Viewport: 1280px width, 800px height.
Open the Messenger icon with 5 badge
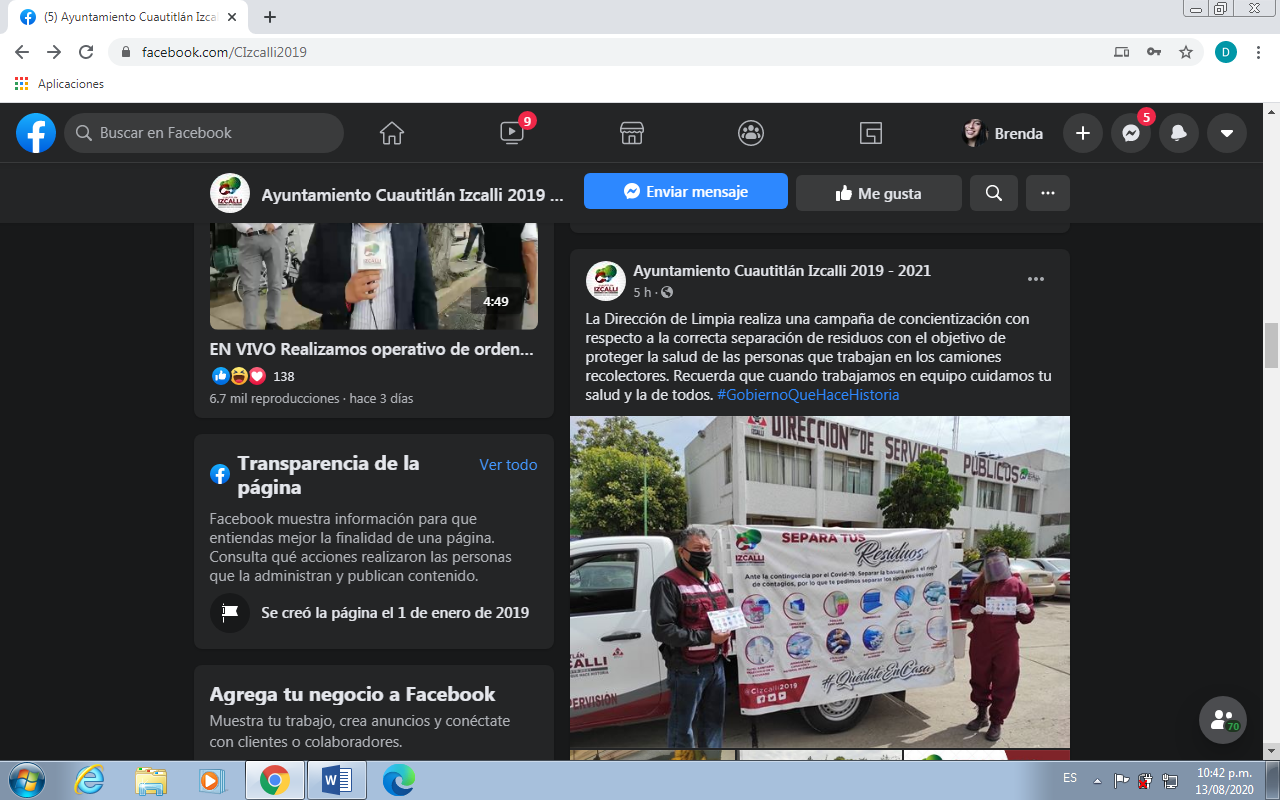point(1131,133)
